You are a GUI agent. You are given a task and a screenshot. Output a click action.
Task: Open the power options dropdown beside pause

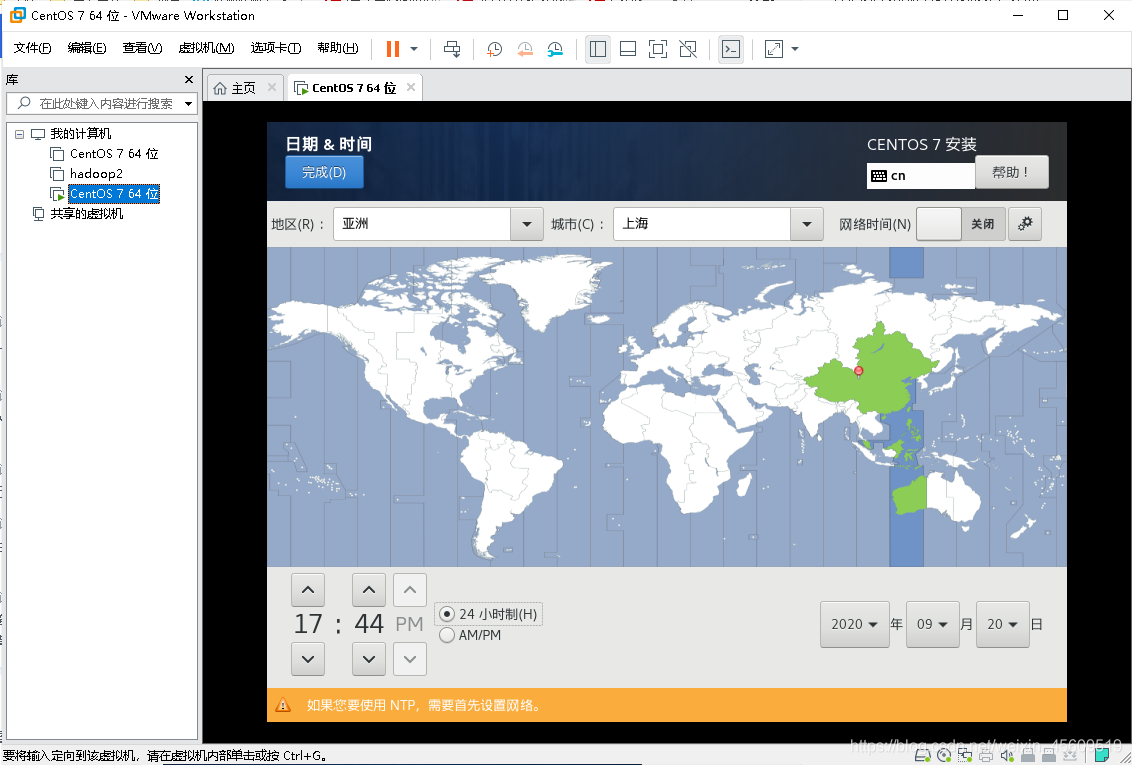[x=414, y=49]
